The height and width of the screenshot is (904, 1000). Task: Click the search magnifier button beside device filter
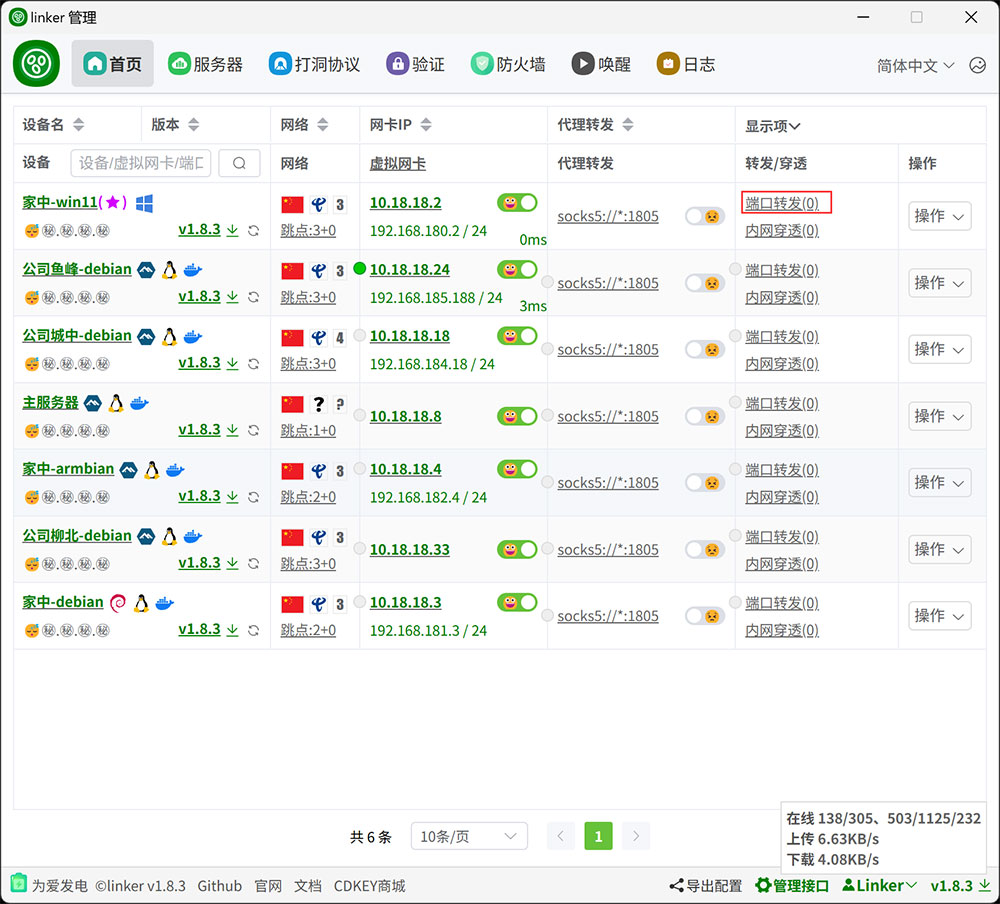239,163
